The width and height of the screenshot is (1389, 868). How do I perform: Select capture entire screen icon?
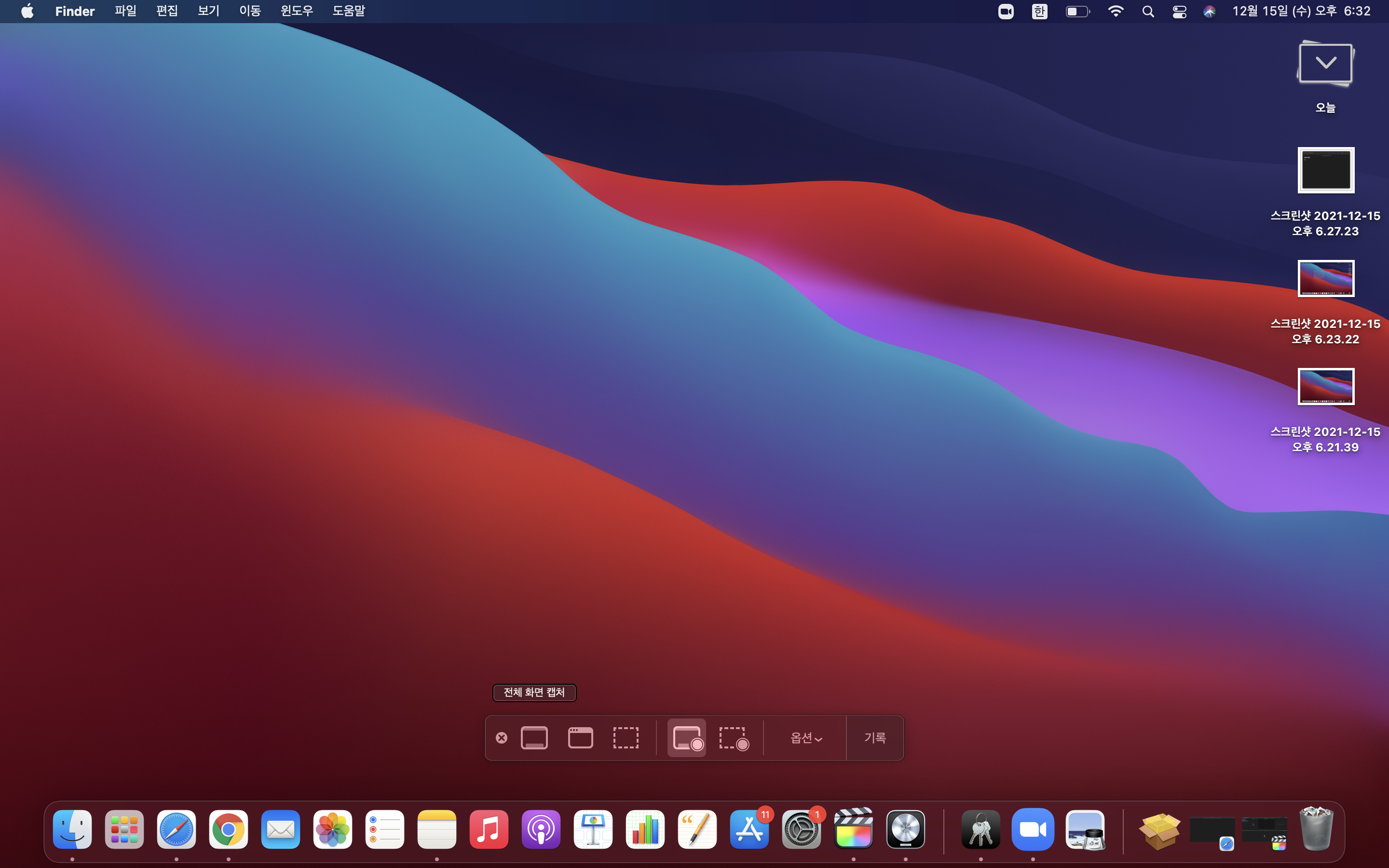coord(534,738)
